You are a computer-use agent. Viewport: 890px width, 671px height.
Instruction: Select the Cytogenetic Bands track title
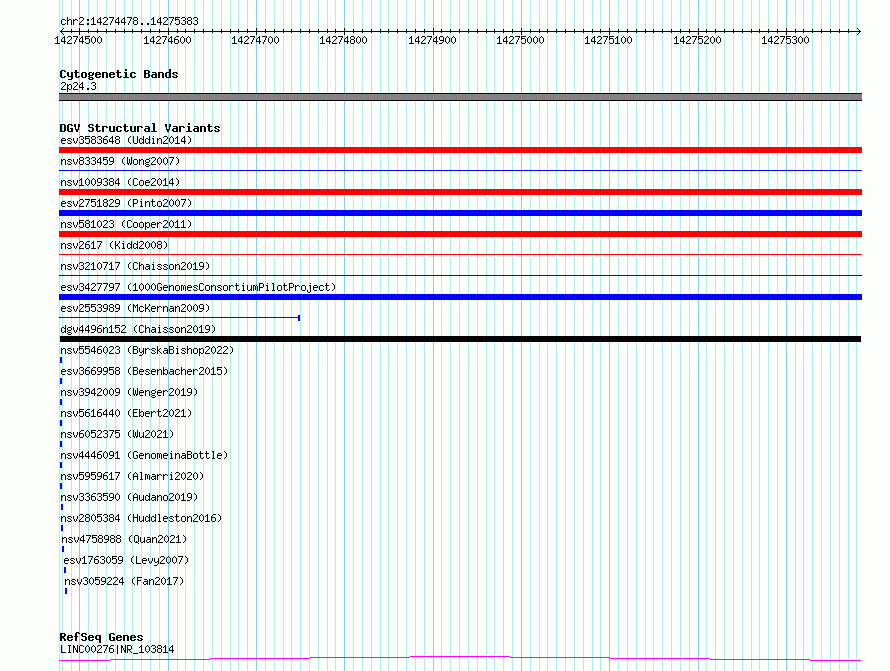coord(119,74)
